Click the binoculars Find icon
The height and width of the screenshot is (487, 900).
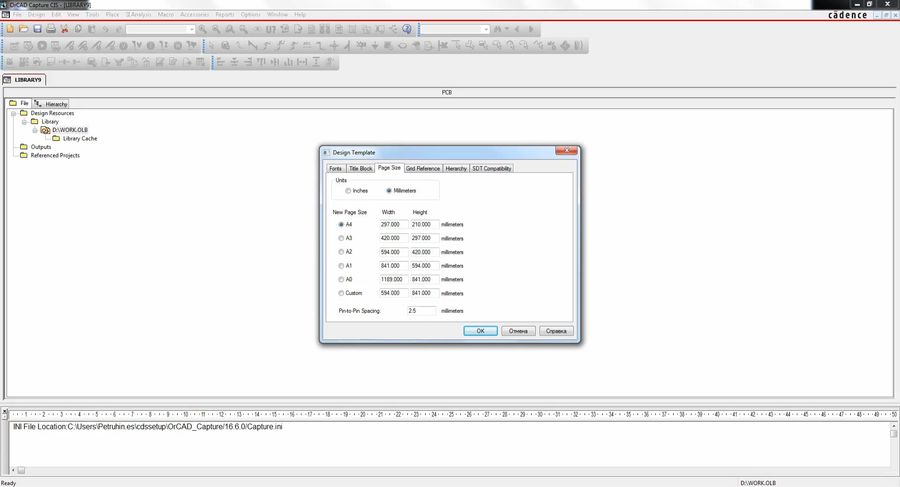coord(498,29)
